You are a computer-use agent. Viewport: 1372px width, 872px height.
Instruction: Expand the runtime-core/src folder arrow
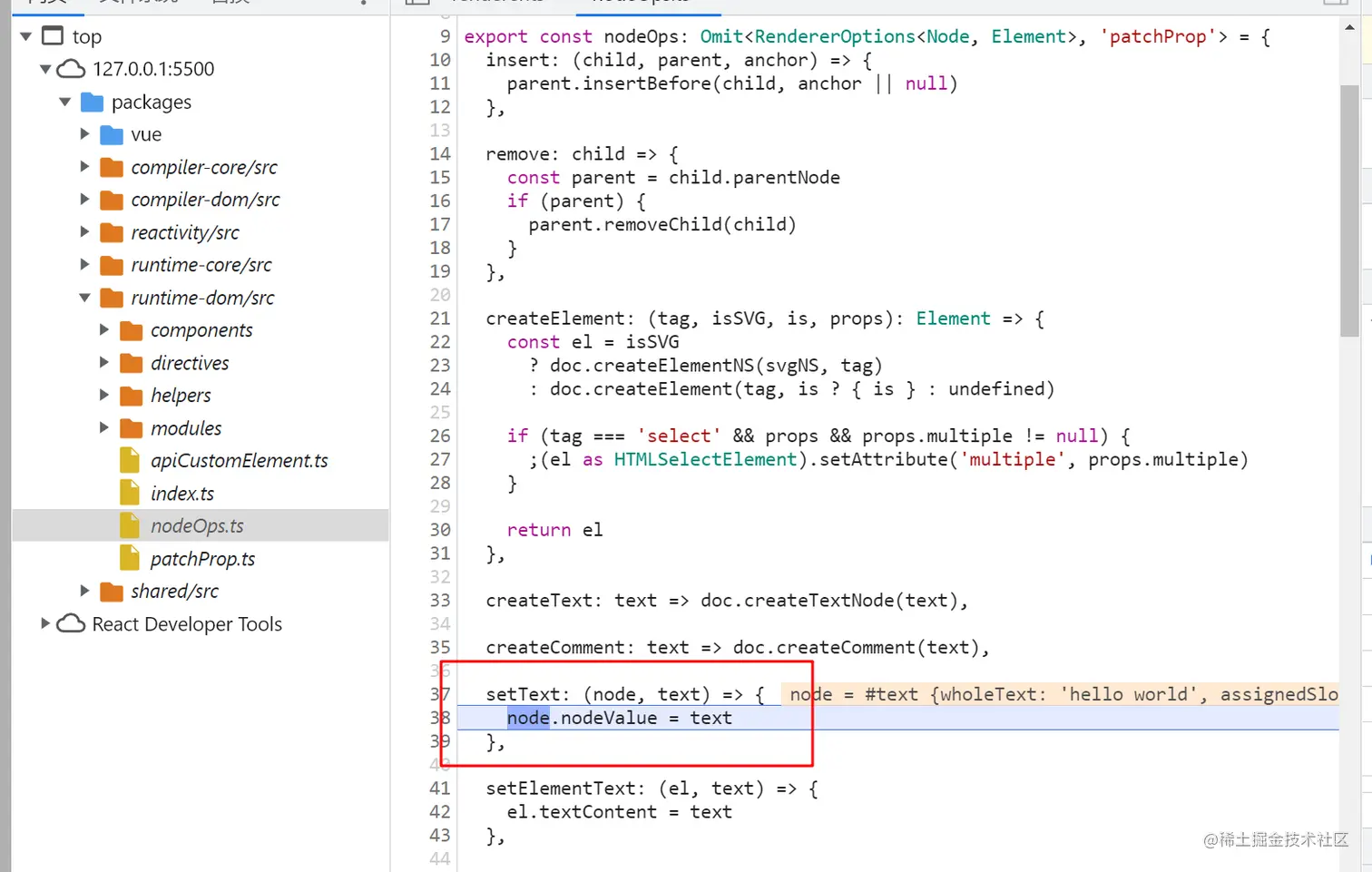[x=84, y=265]
